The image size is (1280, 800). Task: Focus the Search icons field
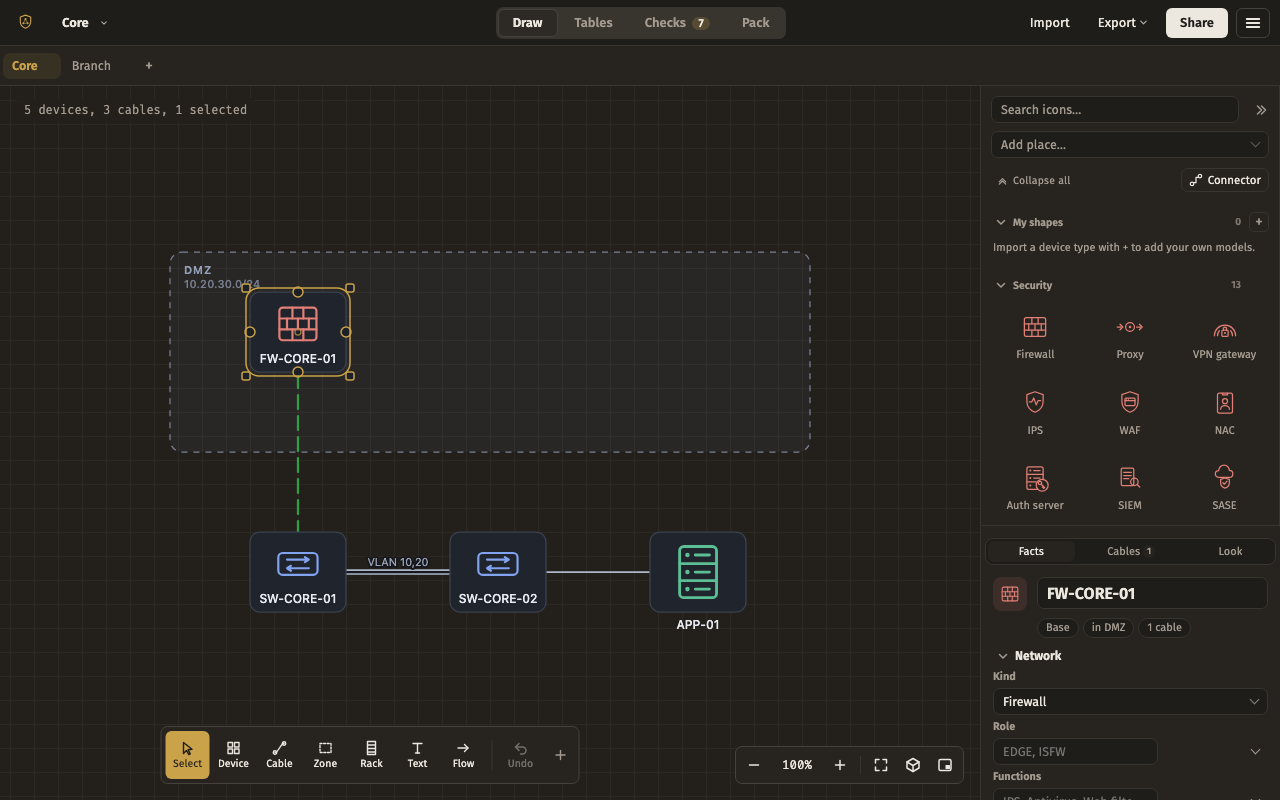[x=1115, y=110]
